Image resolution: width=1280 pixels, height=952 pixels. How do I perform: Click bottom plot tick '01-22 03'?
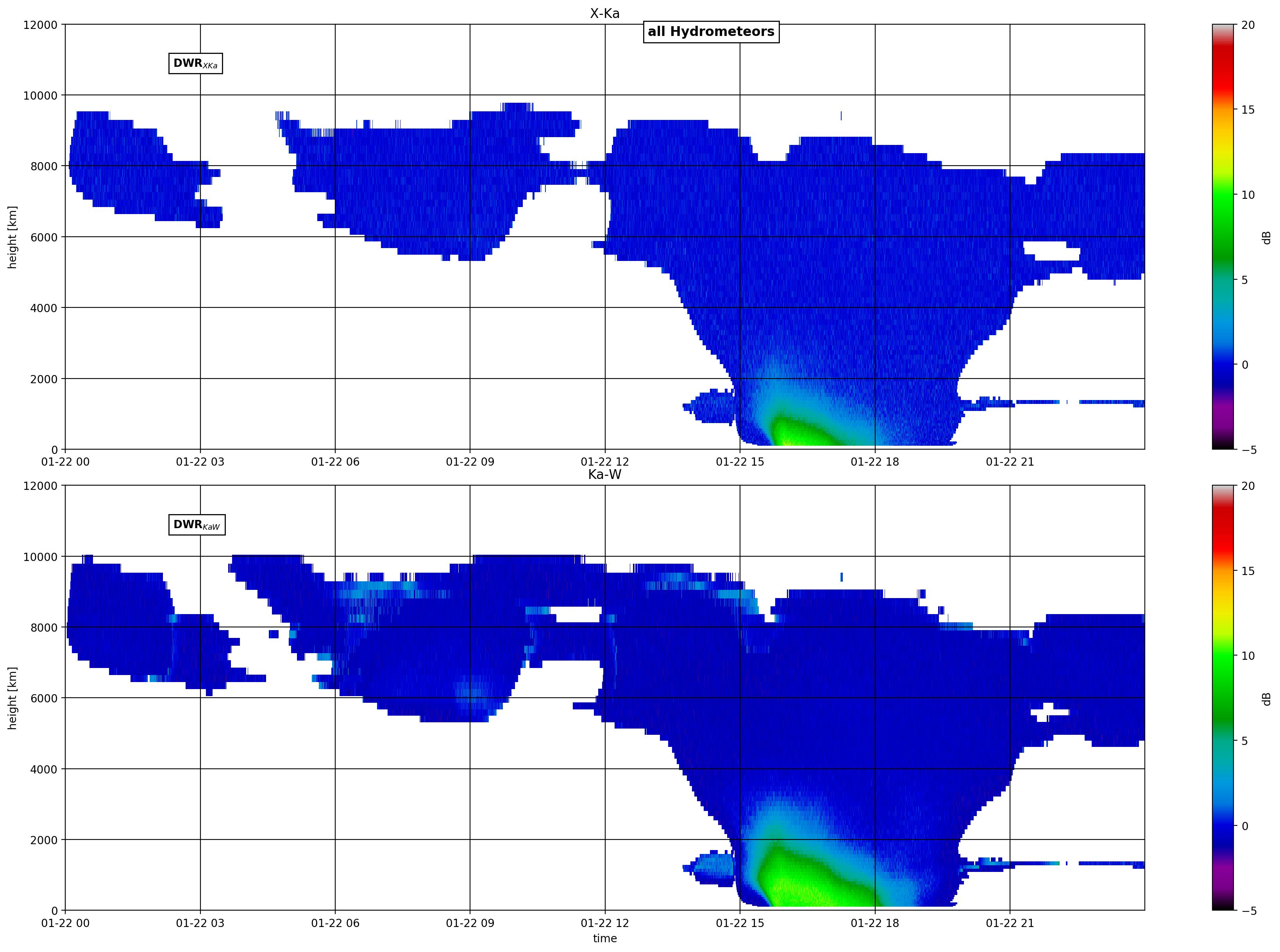200,923
